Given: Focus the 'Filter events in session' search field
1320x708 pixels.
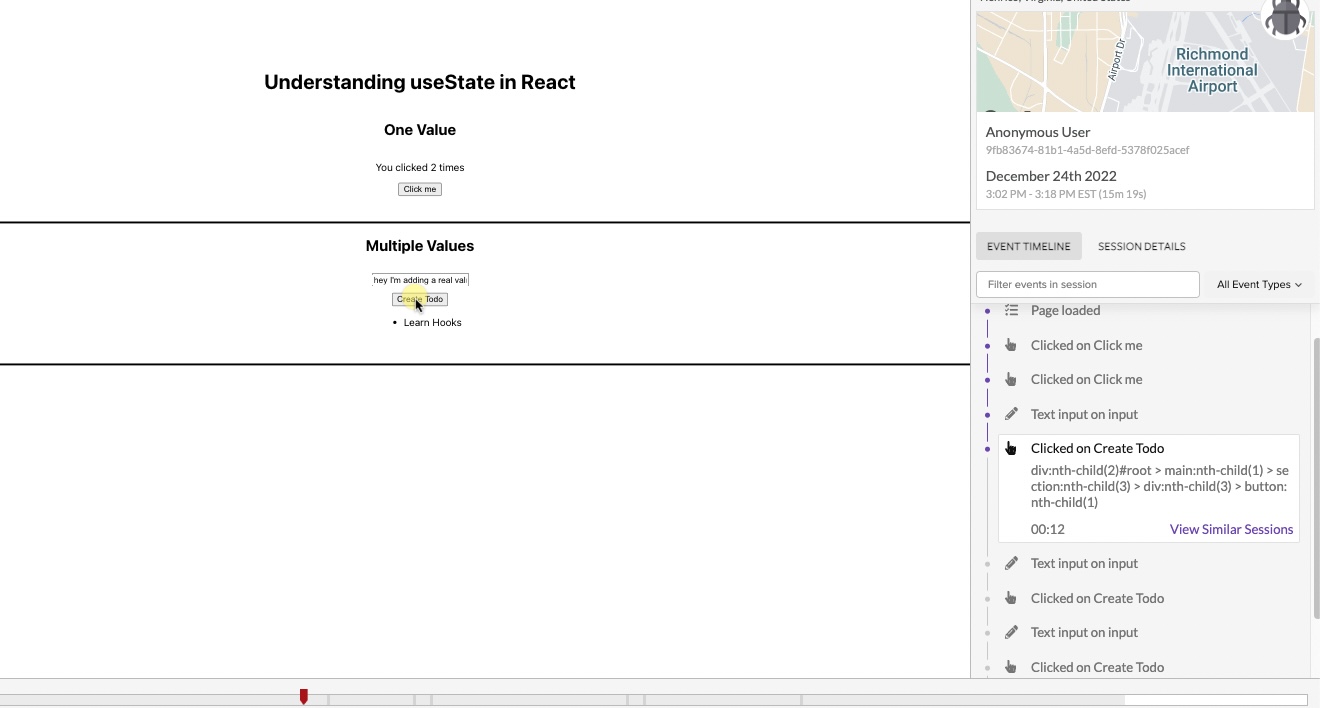Looking at the screenshot, I should click(x=1087, y=285).
